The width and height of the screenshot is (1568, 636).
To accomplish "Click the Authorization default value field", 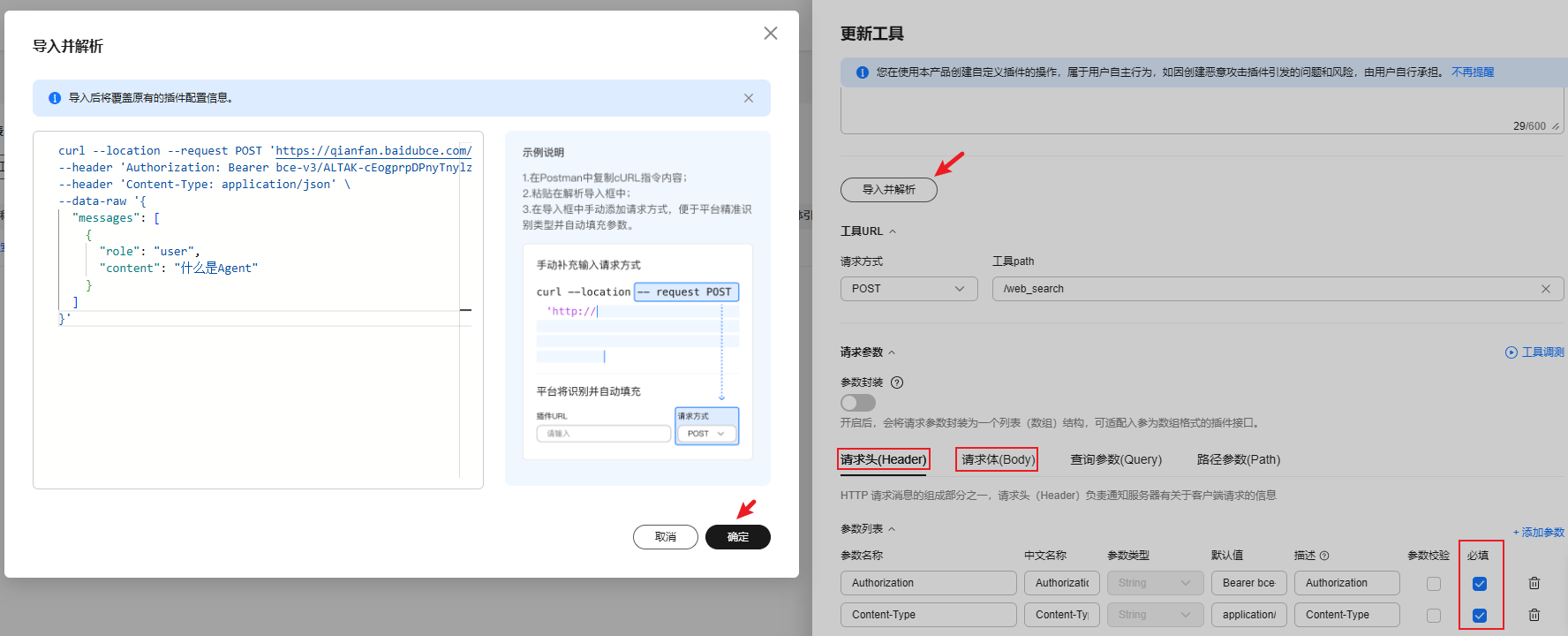I will 1248,583.
